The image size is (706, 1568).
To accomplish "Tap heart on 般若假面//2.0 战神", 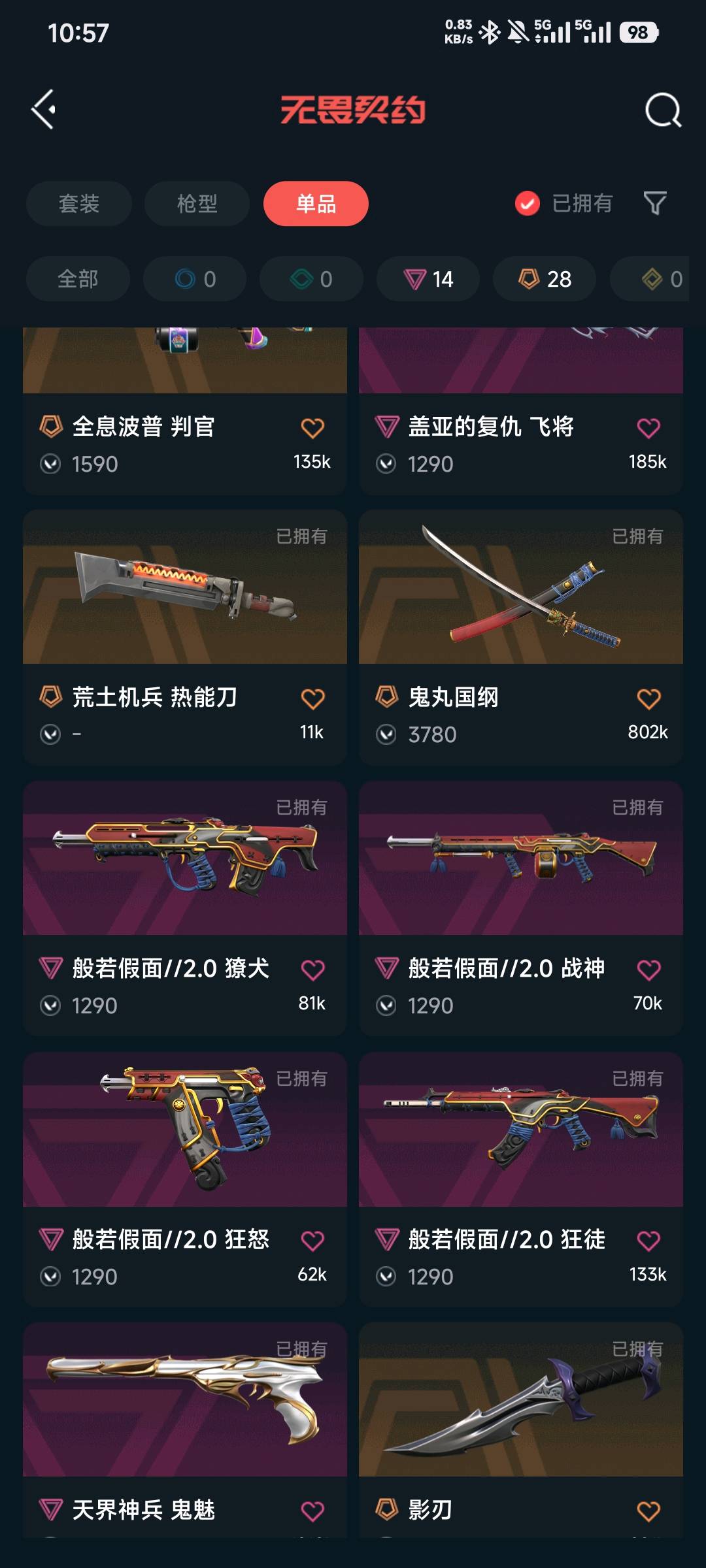I will coord(648,970).
